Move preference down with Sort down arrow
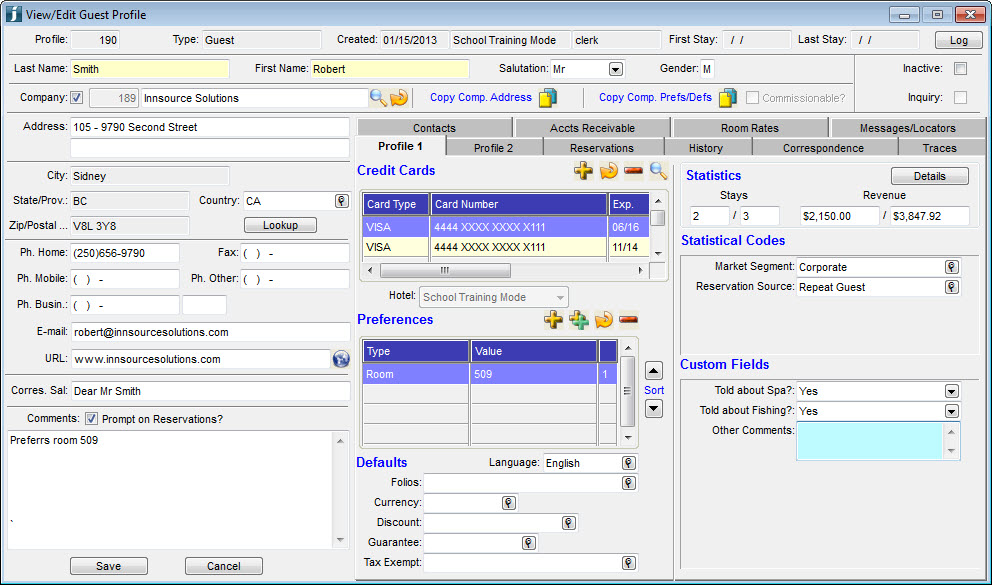Screen dimensions: 992x585 tap(654, 409)
